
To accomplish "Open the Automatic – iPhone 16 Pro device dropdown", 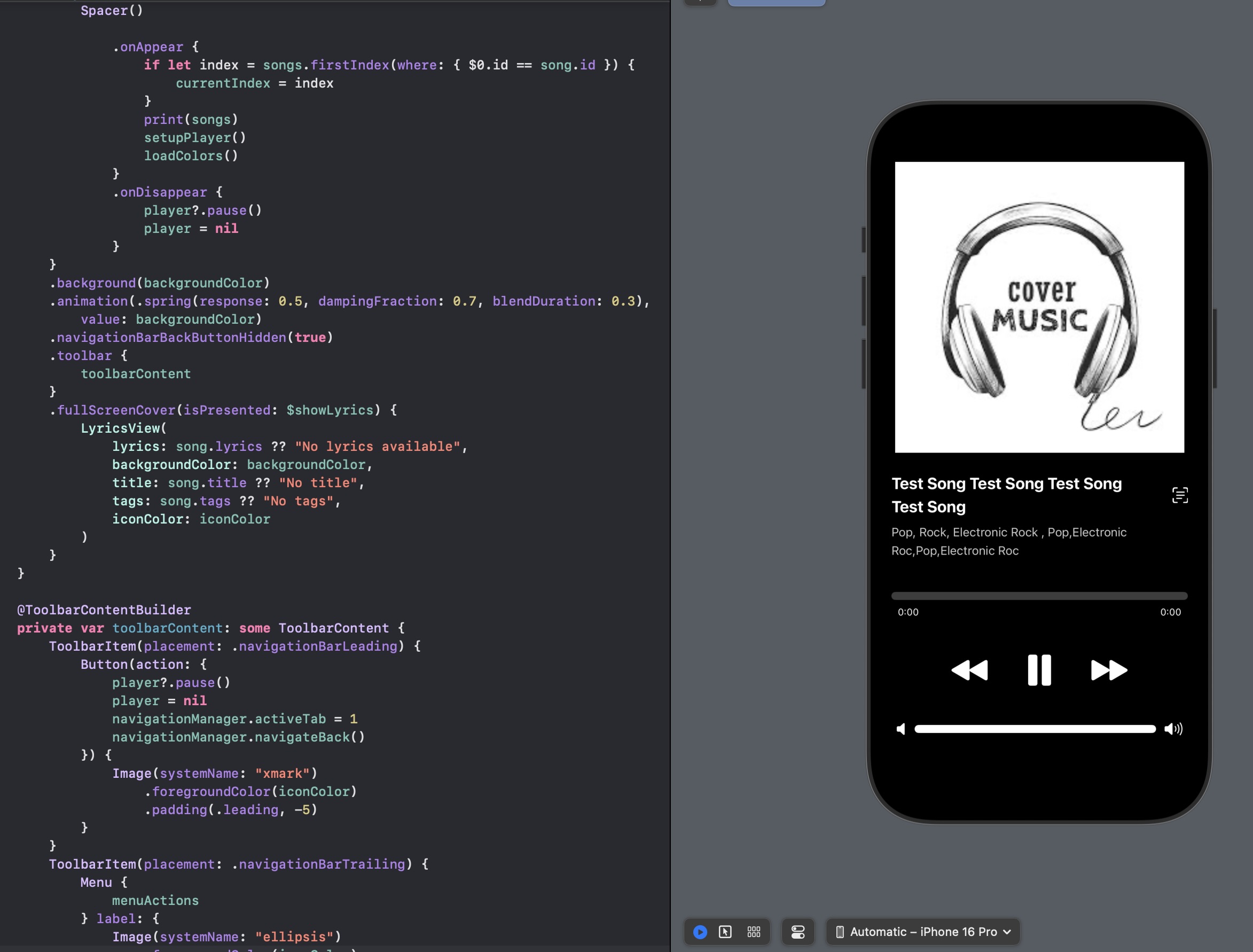I will (x=923, y=932).
